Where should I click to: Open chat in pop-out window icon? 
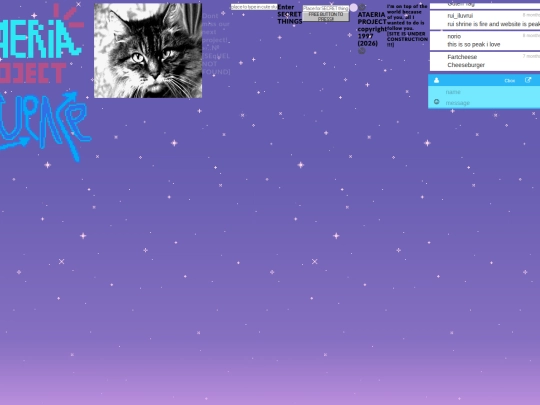coord(528,80)
